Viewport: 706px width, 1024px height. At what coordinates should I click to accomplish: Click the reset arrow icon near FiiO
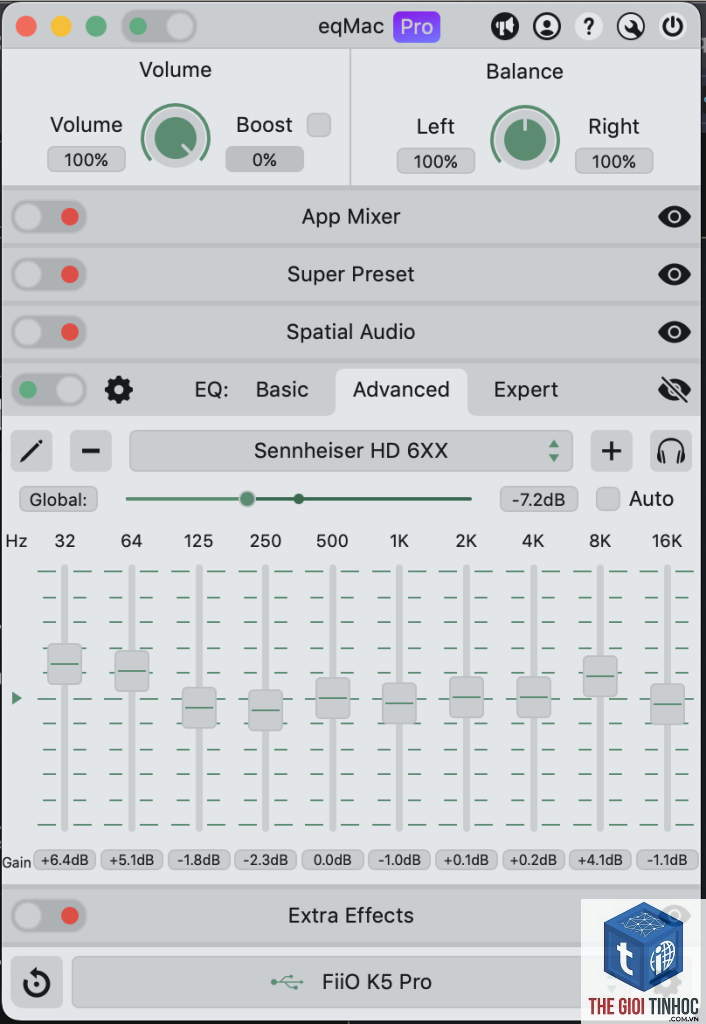pyautogui.click(x=37, y=982)
